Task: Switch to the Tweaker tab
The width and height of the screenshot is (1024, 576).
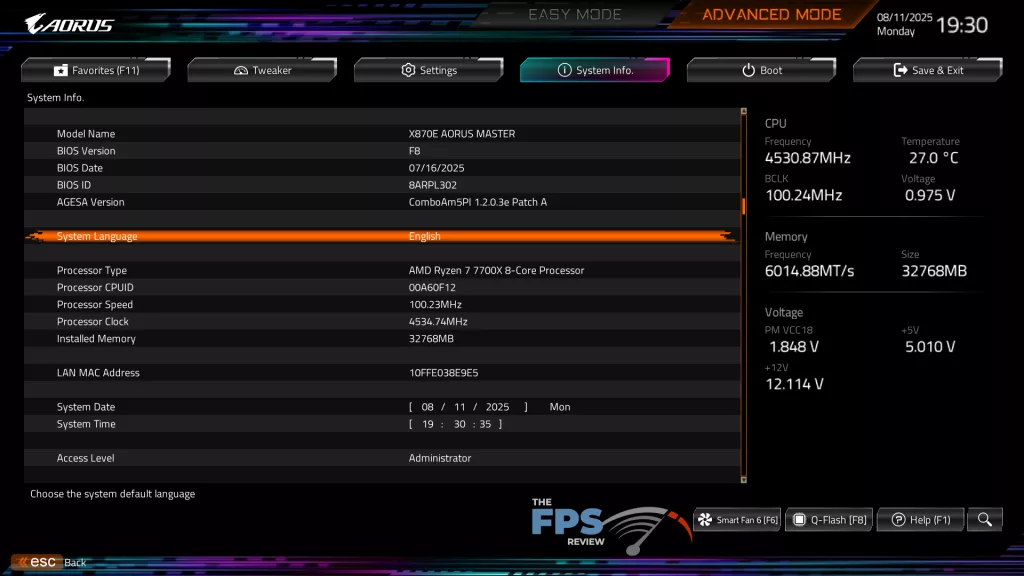Action: click(263, 70)
